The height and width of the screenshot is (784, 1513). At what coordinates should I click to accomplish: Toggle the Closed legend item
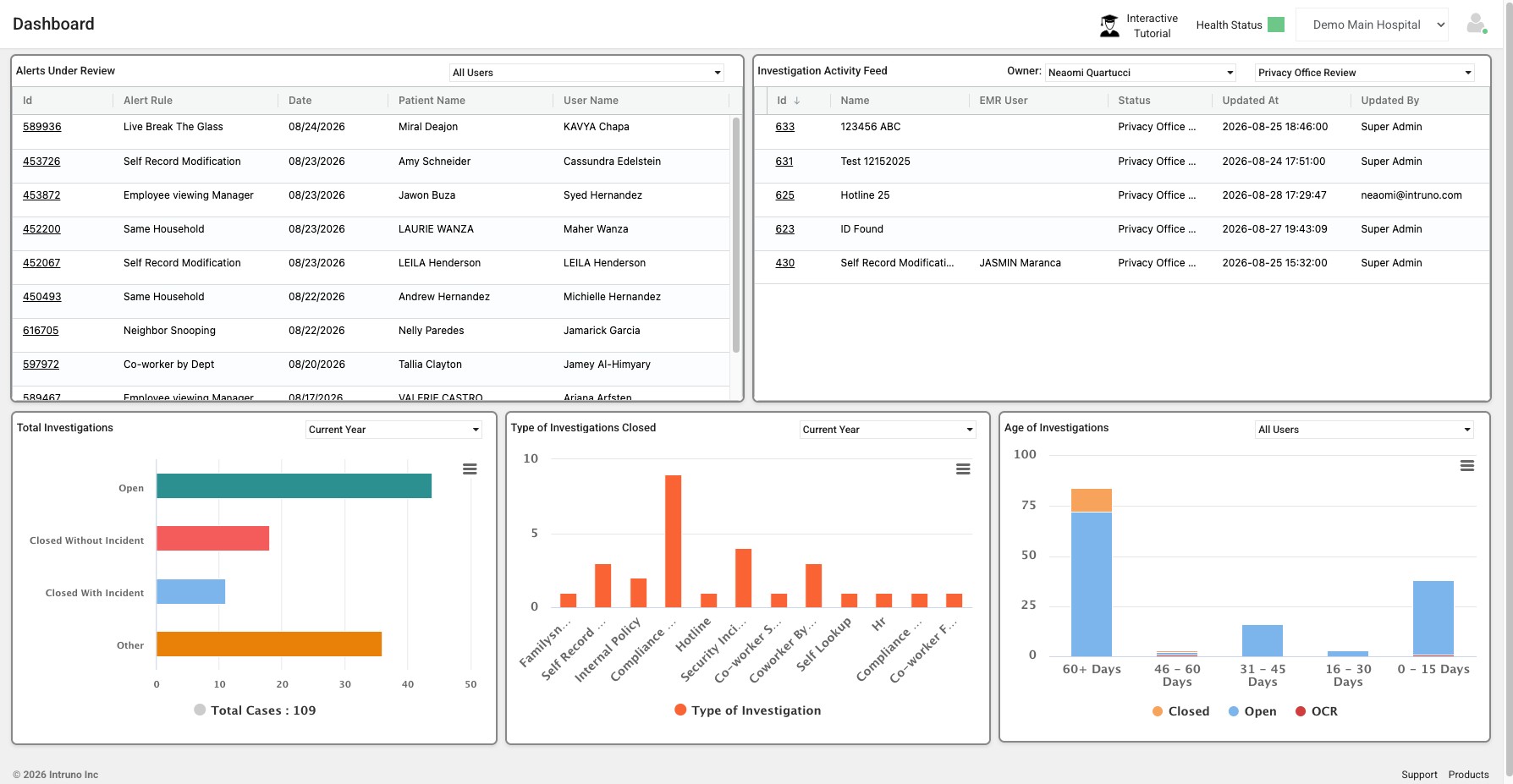point(1181,711)
